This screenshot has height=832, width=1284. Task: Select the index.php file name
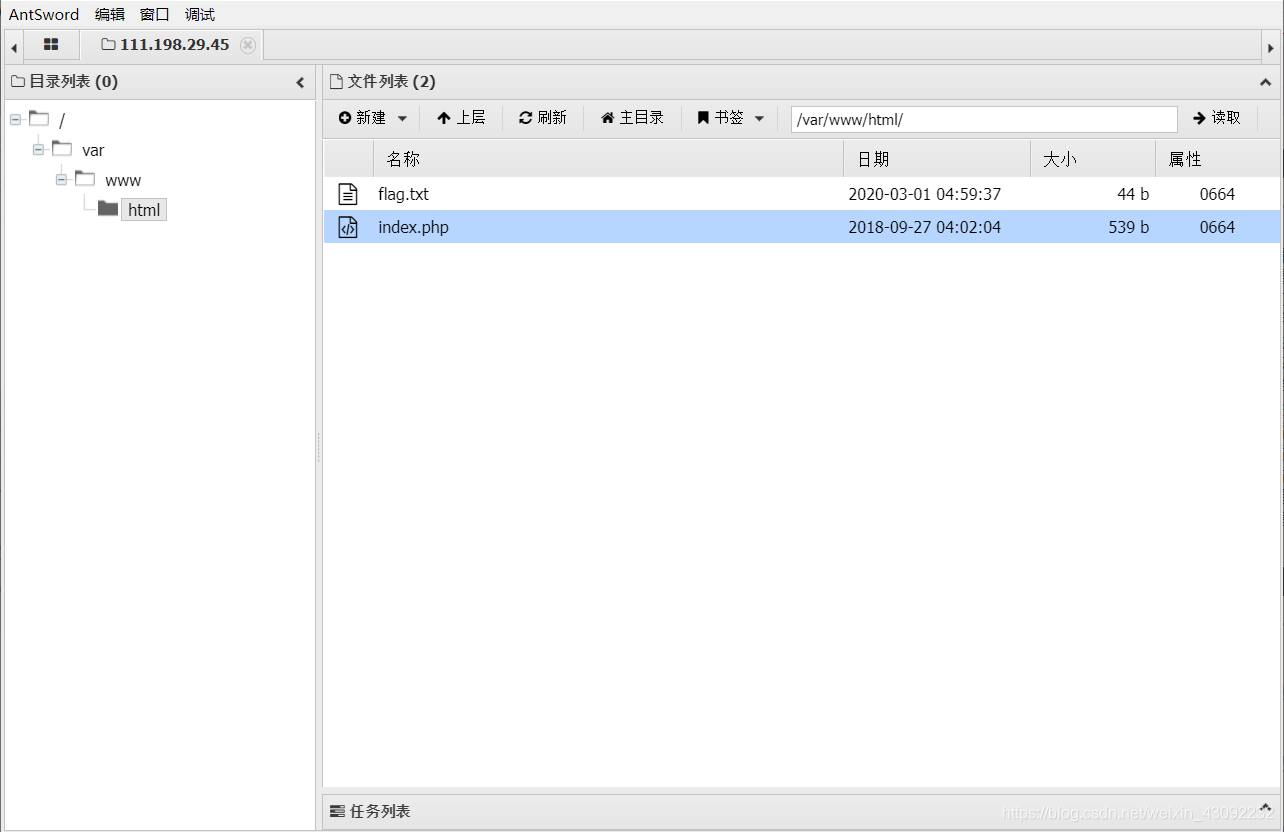(x=413, y=227)
